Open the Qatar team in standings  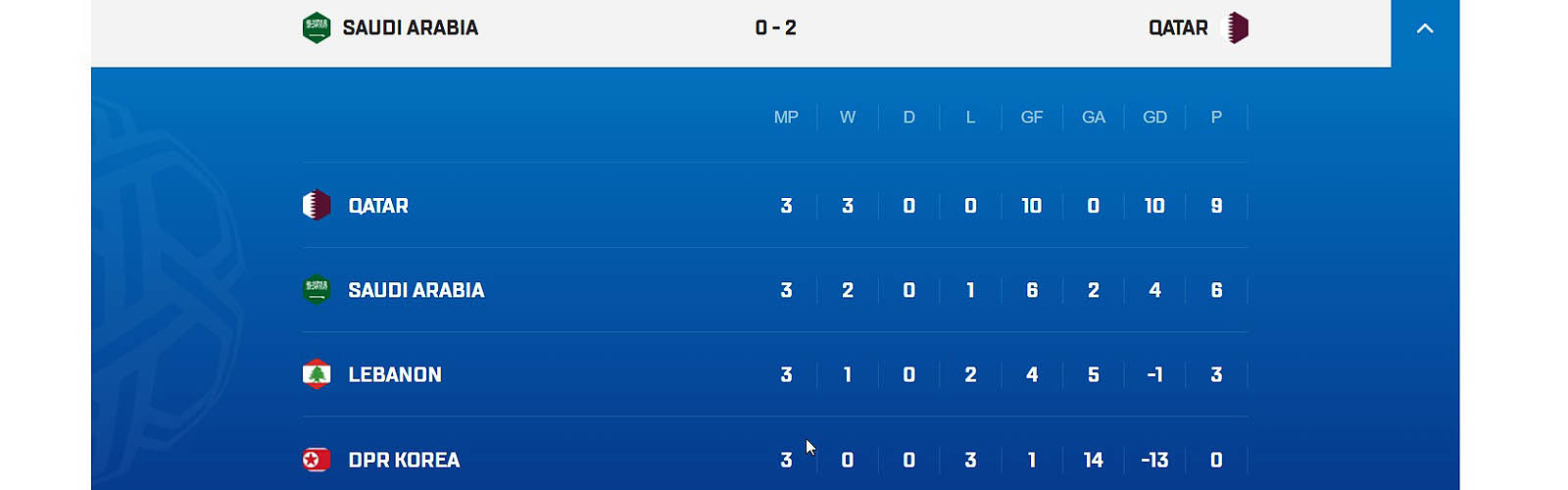(x=378, y=206)
